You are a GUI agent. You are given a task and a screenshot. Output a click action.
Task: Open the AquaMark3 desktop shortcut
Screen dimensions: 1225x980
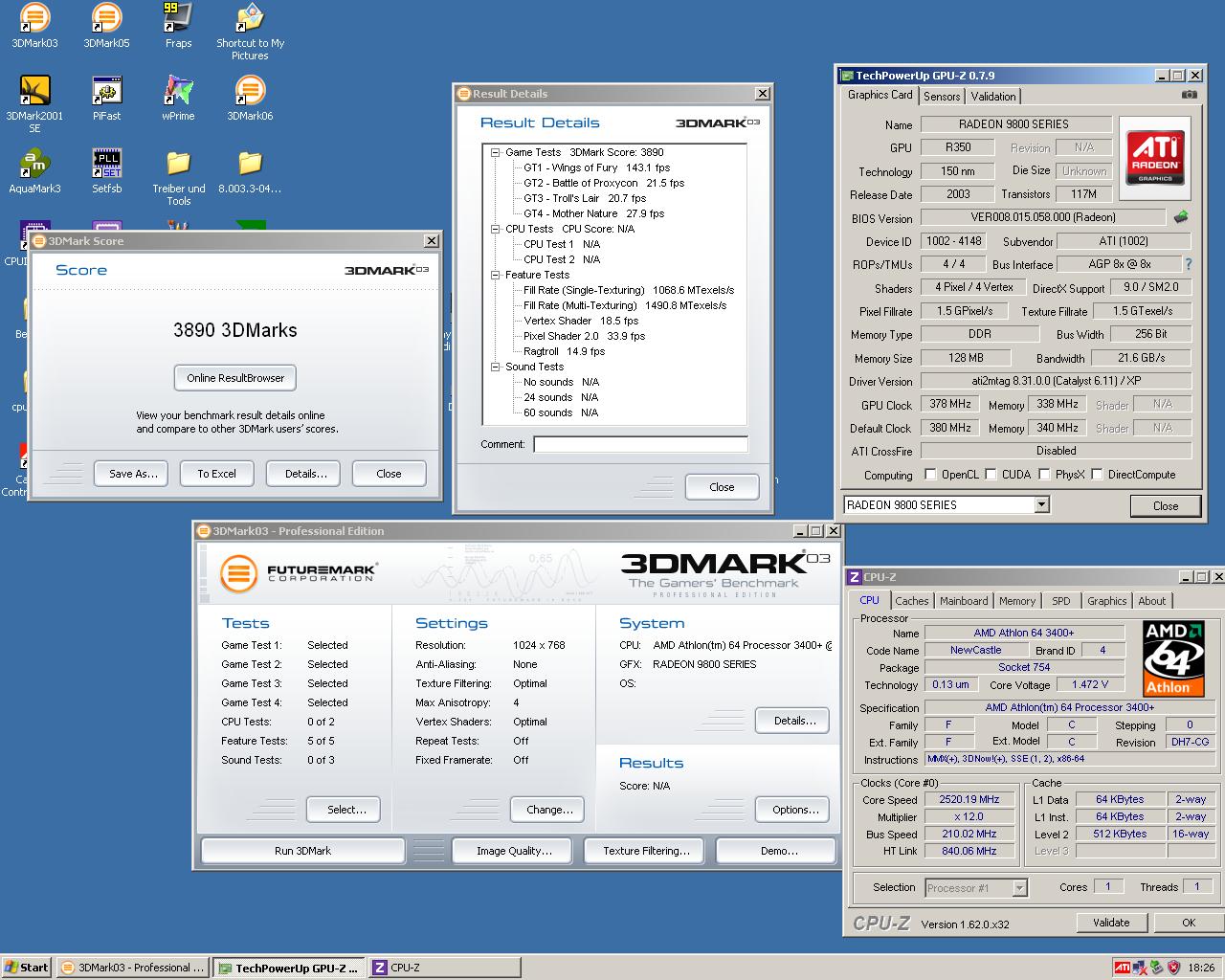click(34, 164)
